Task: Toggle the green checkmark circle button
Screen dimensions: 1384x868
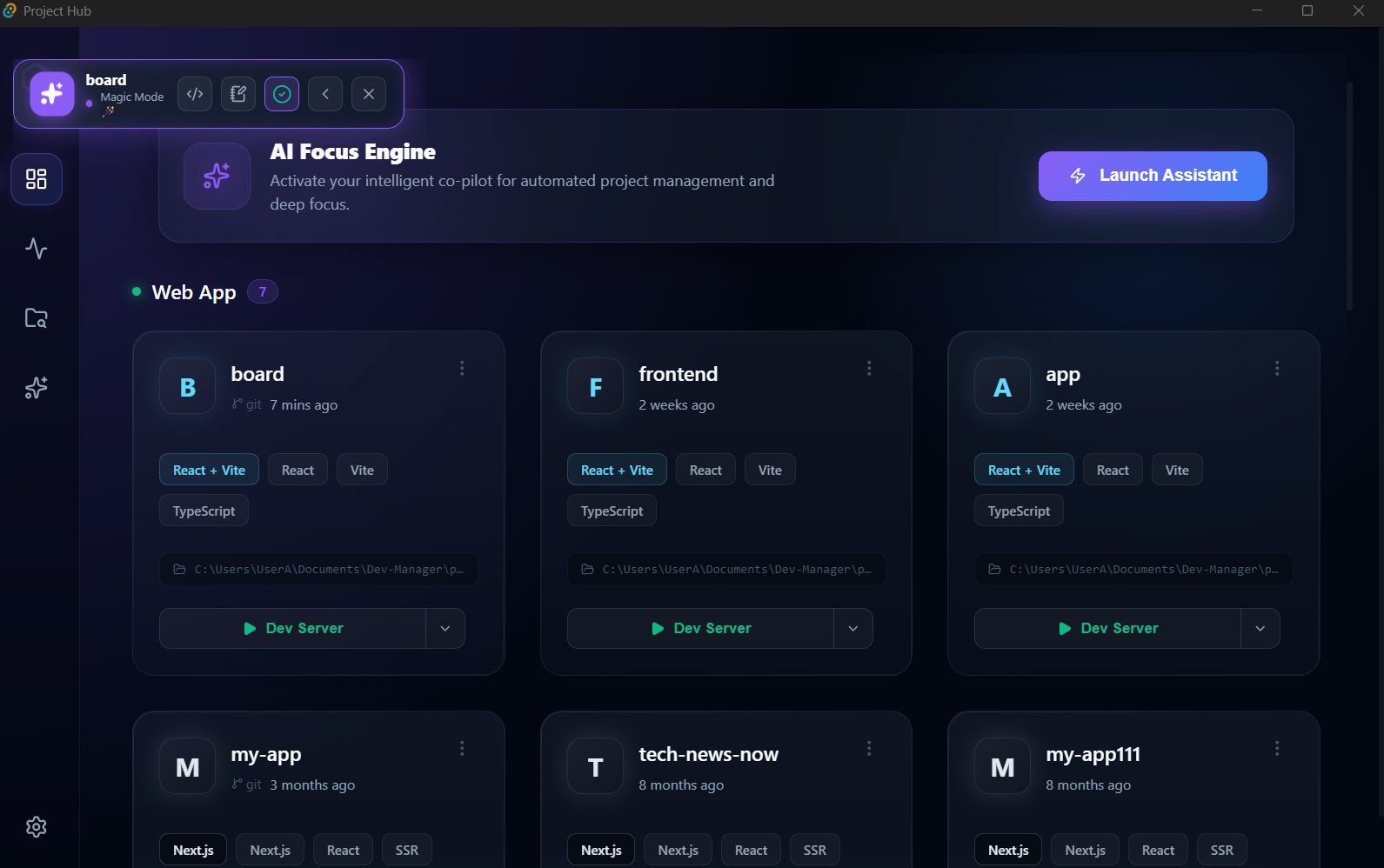Action: click(282, 94)
